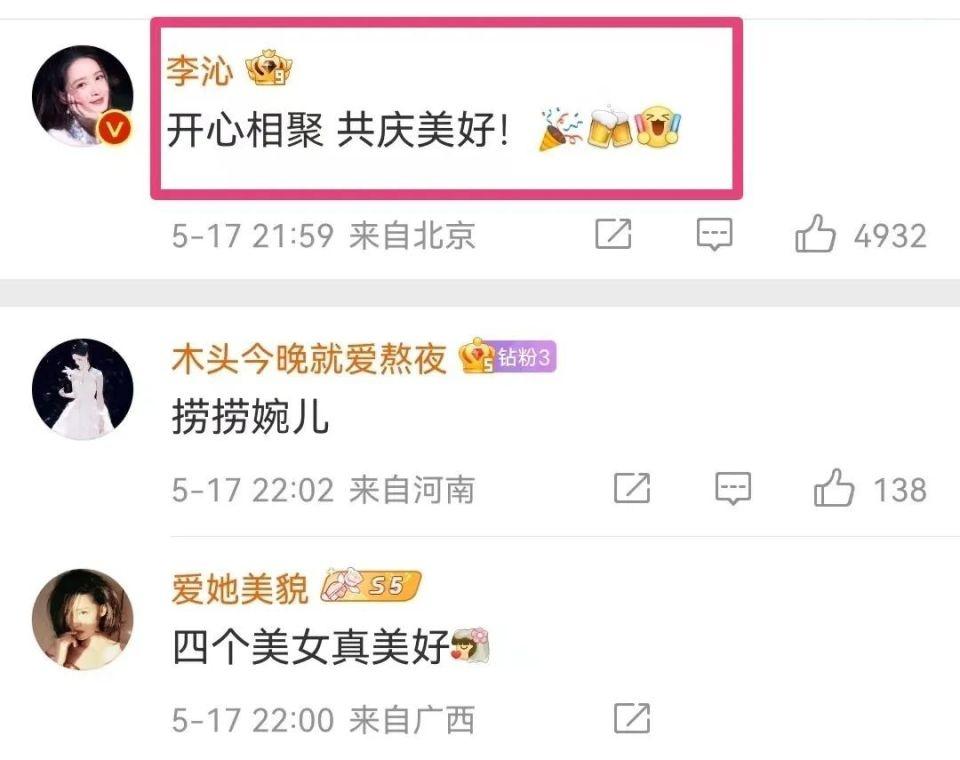Open reply box for 捞捞婉儿 comment

[733, 488]
